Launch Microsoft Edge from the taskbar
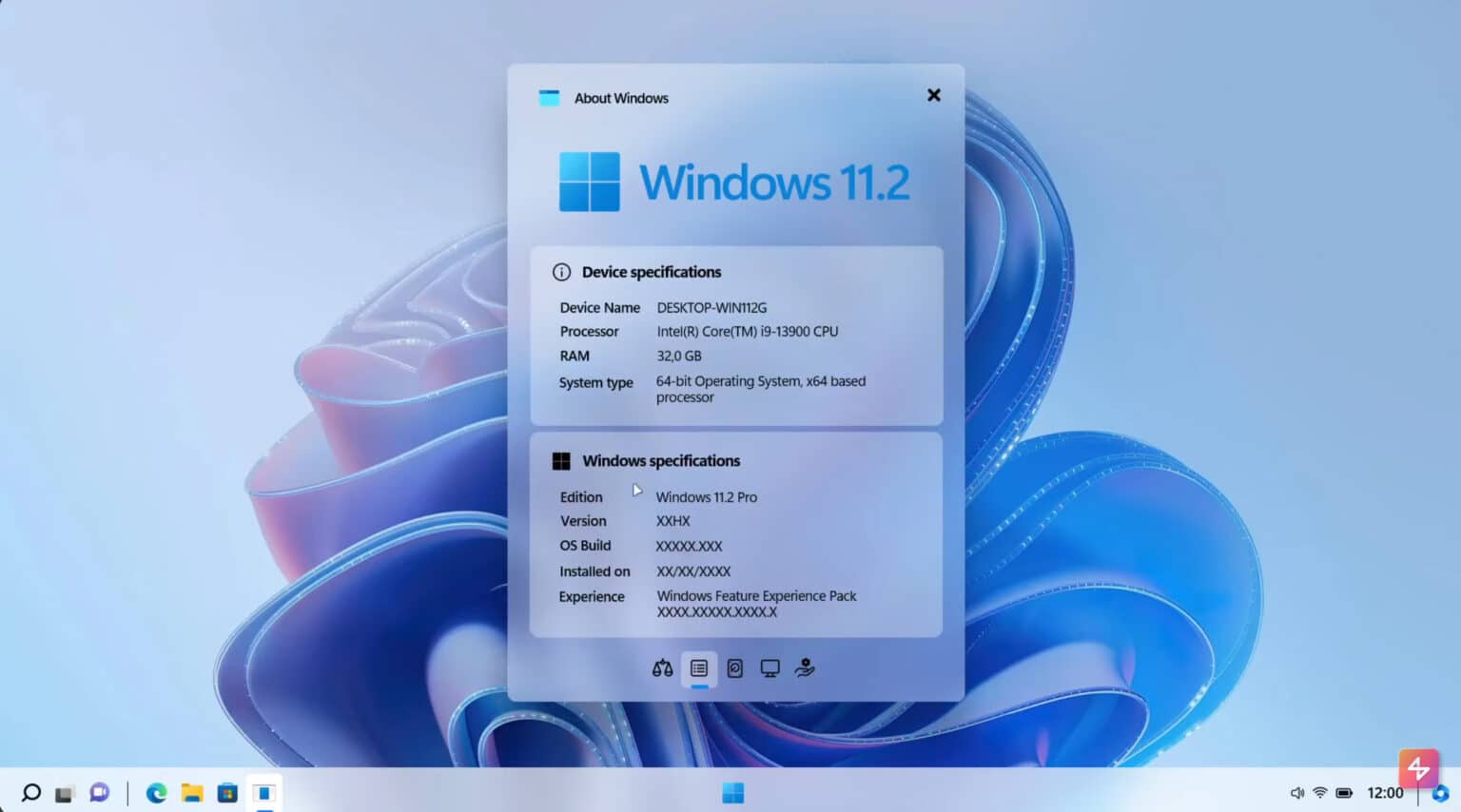 [x=157, y=792]
